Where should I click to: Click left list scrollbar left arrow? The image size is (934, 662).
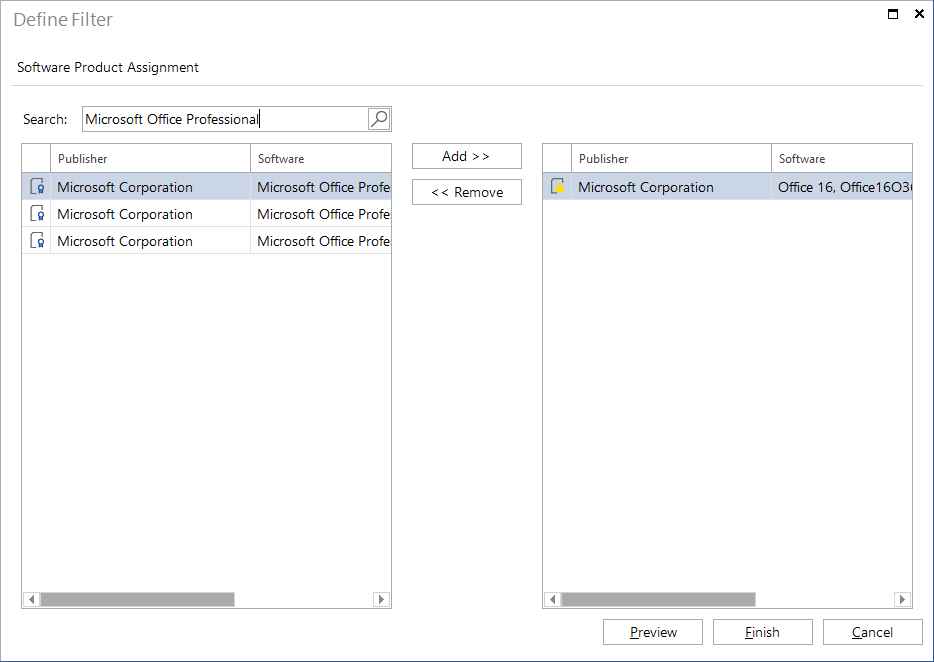(x=32, y=599)
